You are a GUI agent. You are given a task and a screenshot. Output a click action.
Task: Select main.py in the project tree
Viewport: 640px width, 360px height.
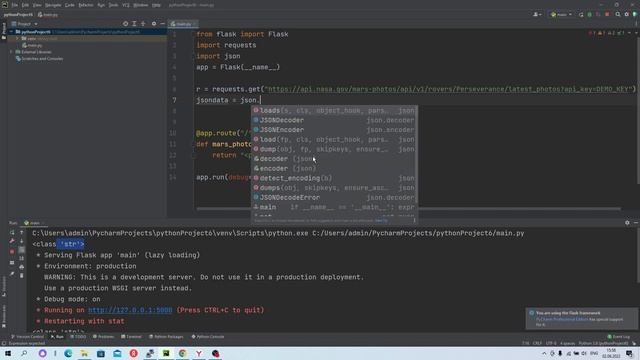(x=32, y=45)
